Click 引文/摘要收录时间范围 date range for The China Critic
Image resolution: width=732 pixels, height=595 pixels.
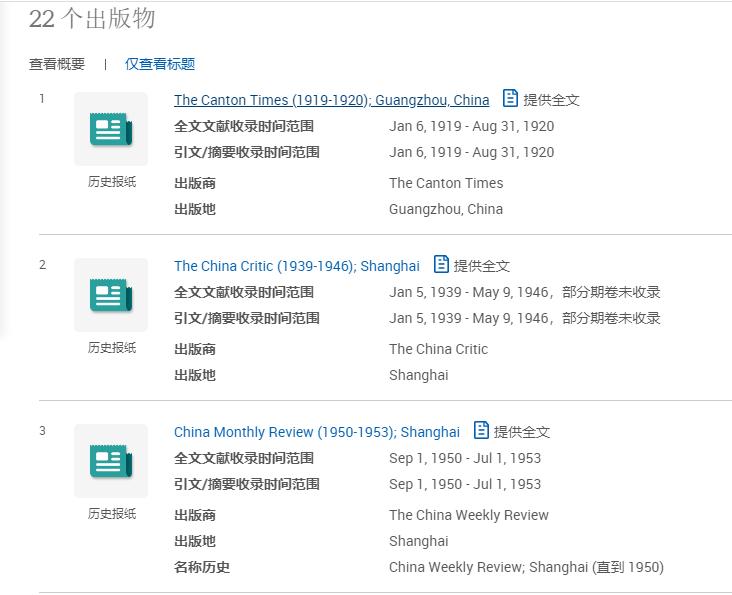(525, 318)
